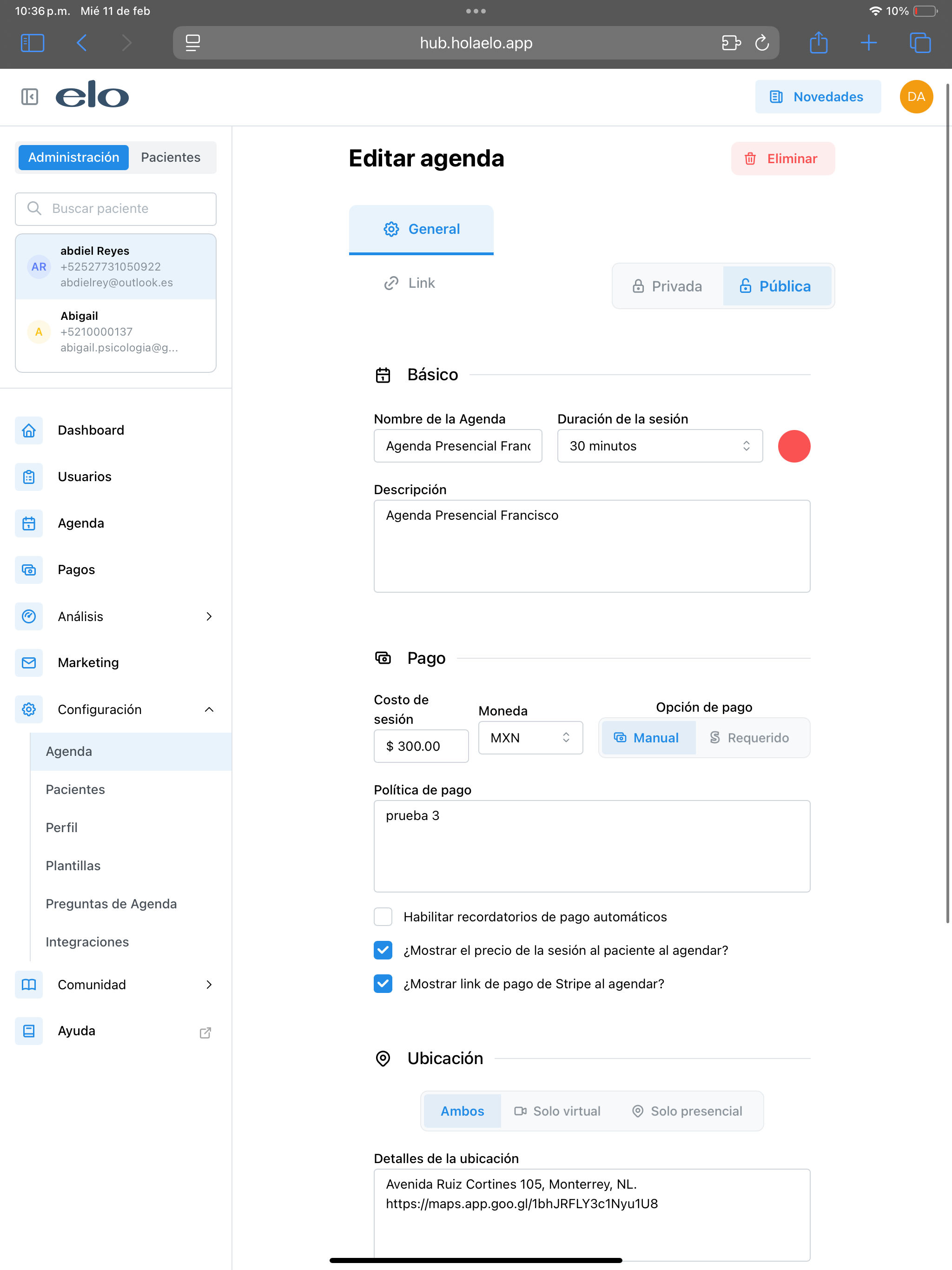Tap Safari's reload page icon
Screen dimensions: 952x1270
pos(761,42)
